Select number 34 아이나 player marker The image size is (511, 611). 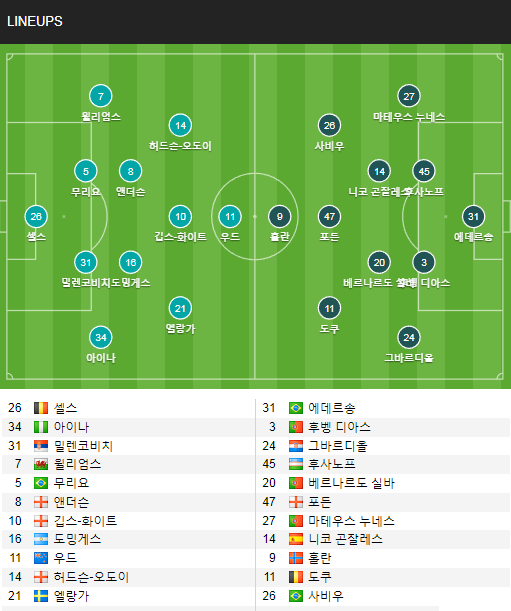[x=101, y=337]
